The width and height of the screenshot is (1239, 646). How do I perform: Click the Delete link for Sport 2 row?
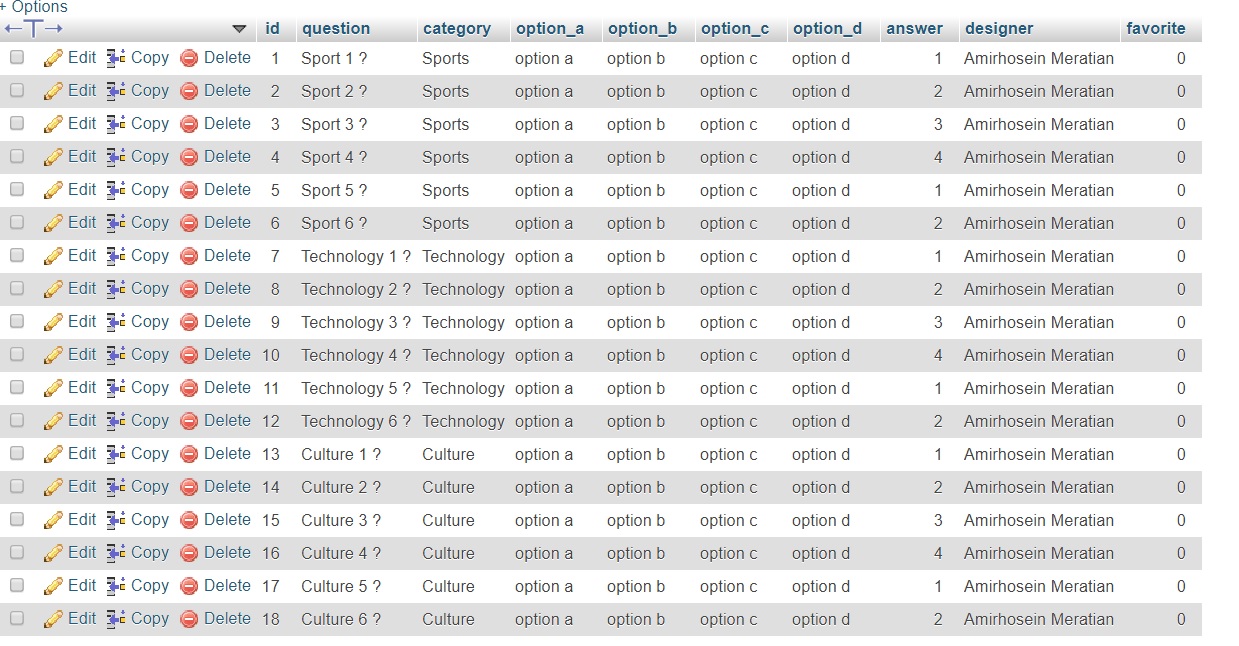tap(227, 91)
